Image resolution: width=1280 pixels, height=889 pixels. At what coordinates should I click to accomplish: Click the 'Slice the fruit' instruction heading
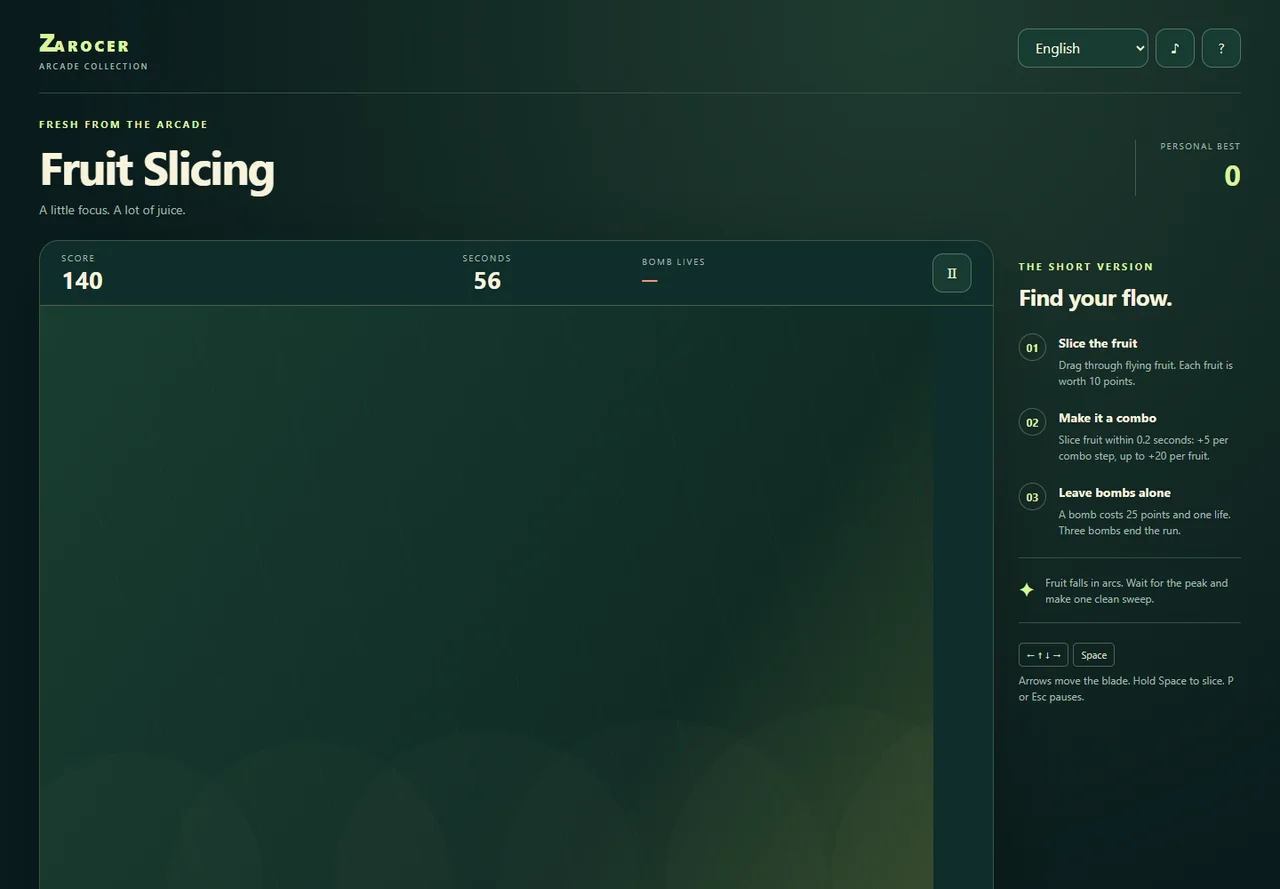pos(1098,343)
